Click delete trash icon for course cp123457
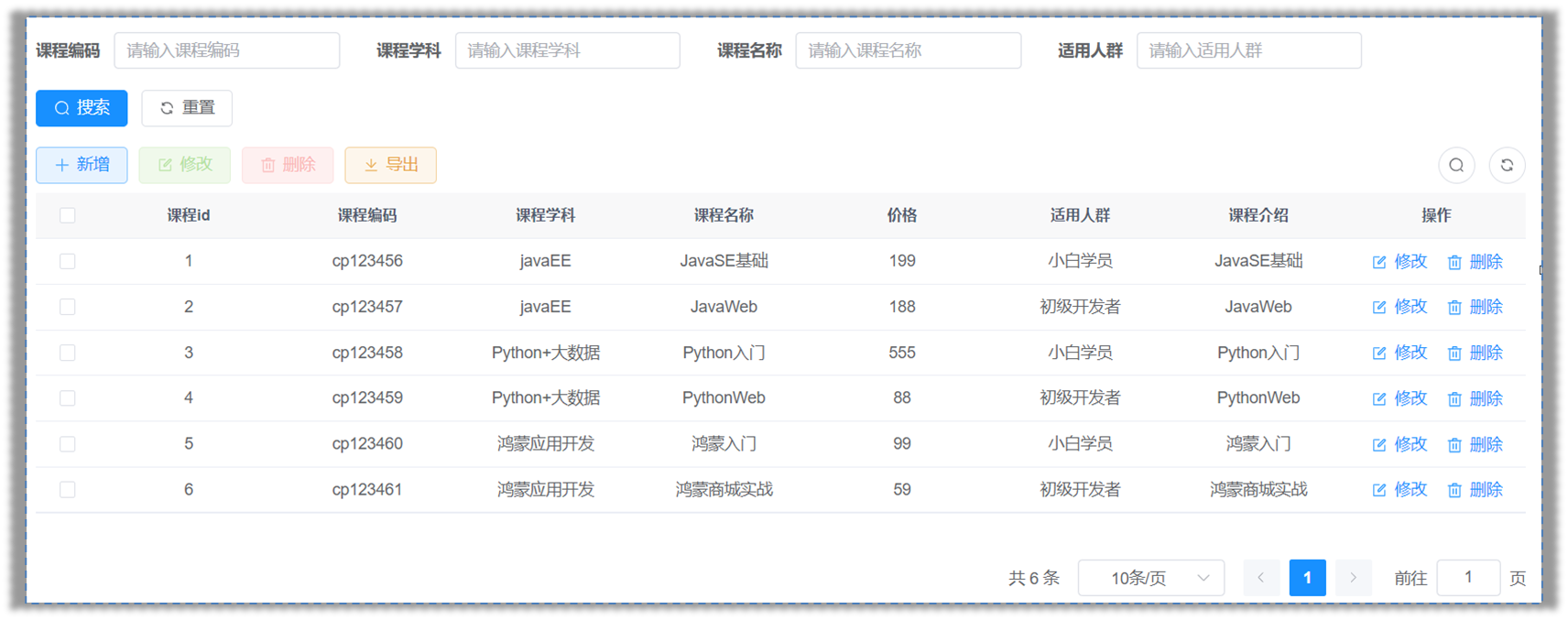1568x620 pixels. click(x=1454, y=308)
